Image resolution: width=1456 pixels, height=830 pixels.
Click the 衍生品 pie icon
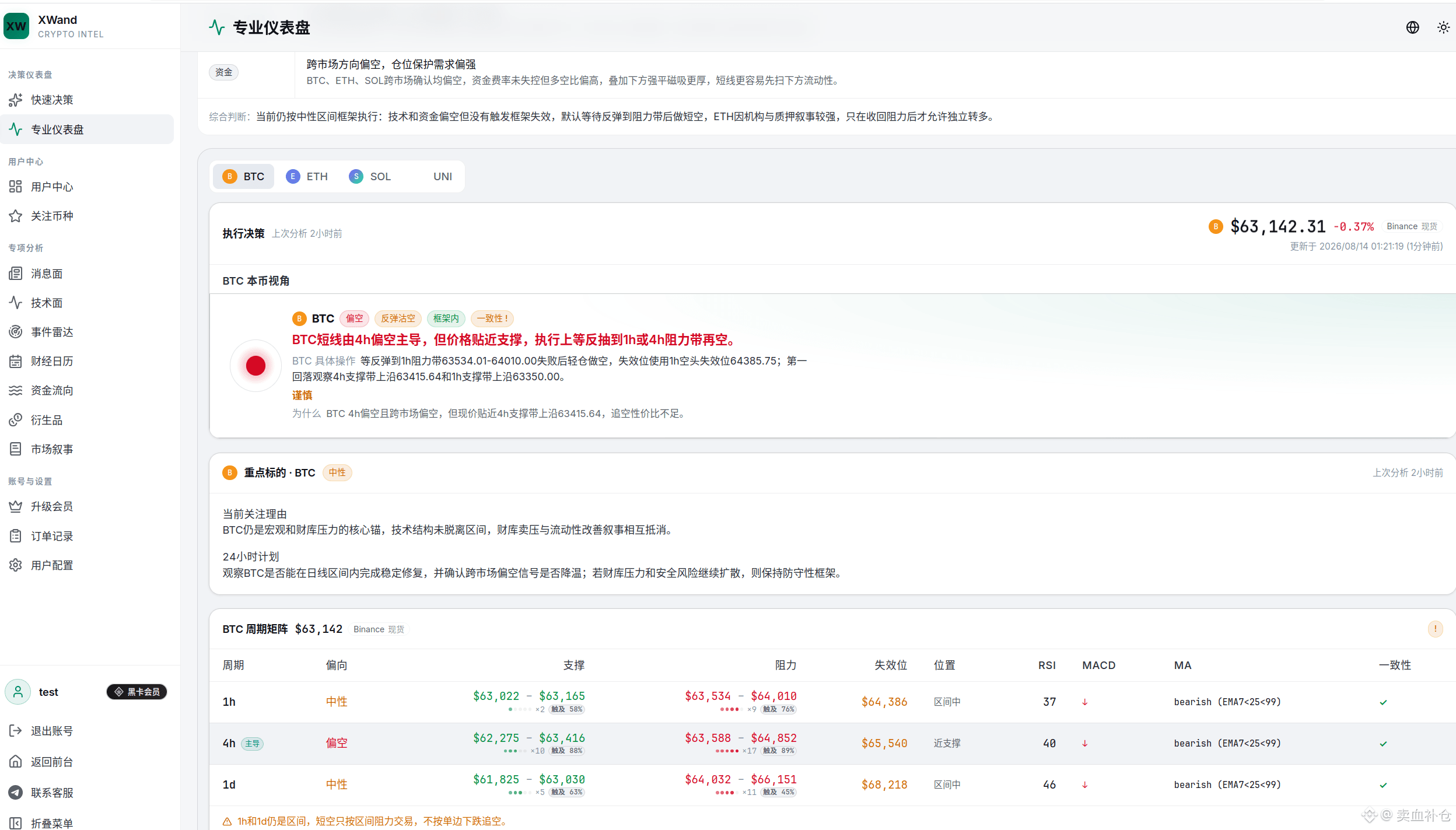pyautogui.click(x=16, y=420)
